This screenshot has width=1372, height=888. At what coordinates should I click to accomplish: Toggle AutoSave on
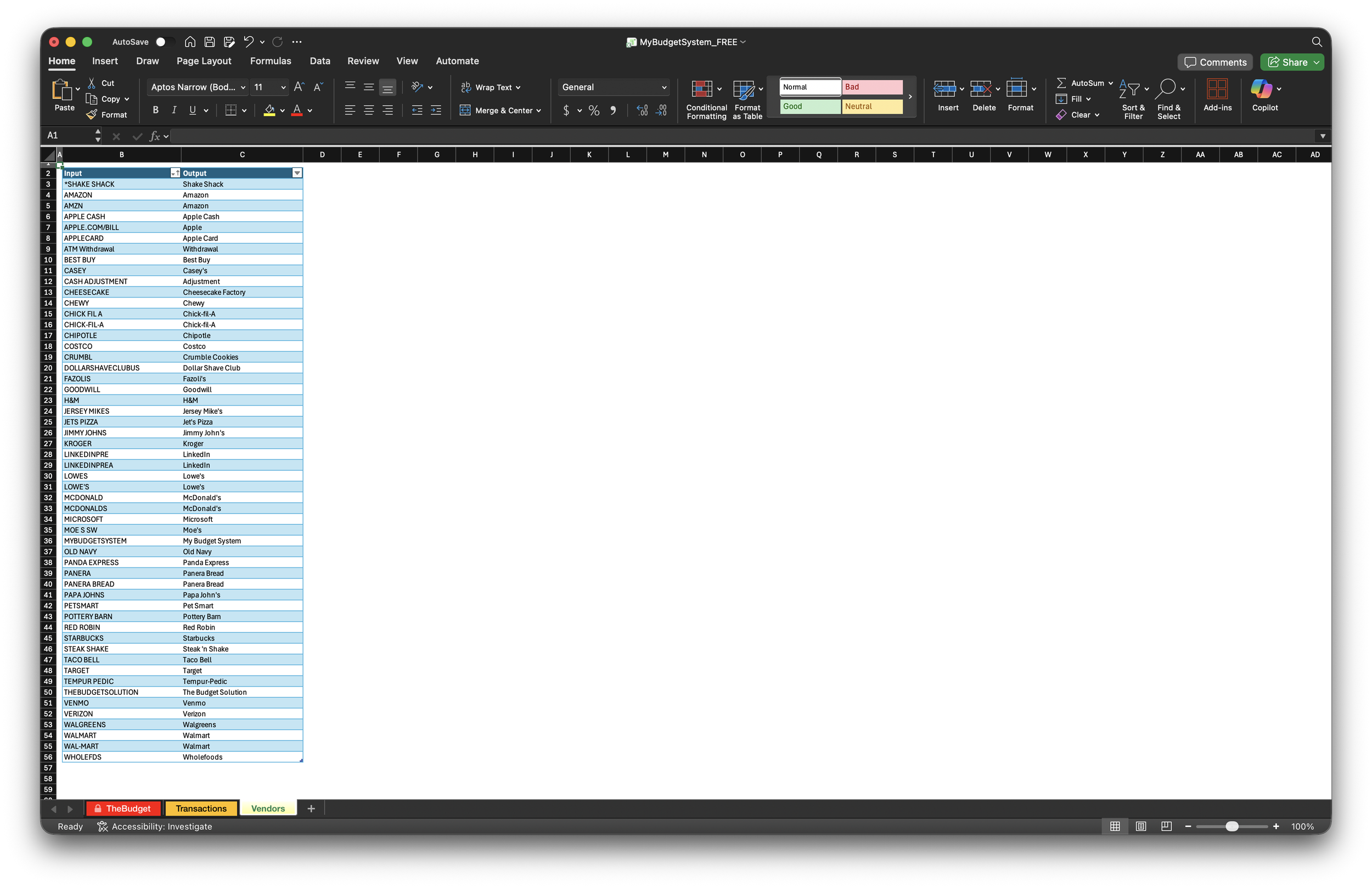tap(164, 42)
